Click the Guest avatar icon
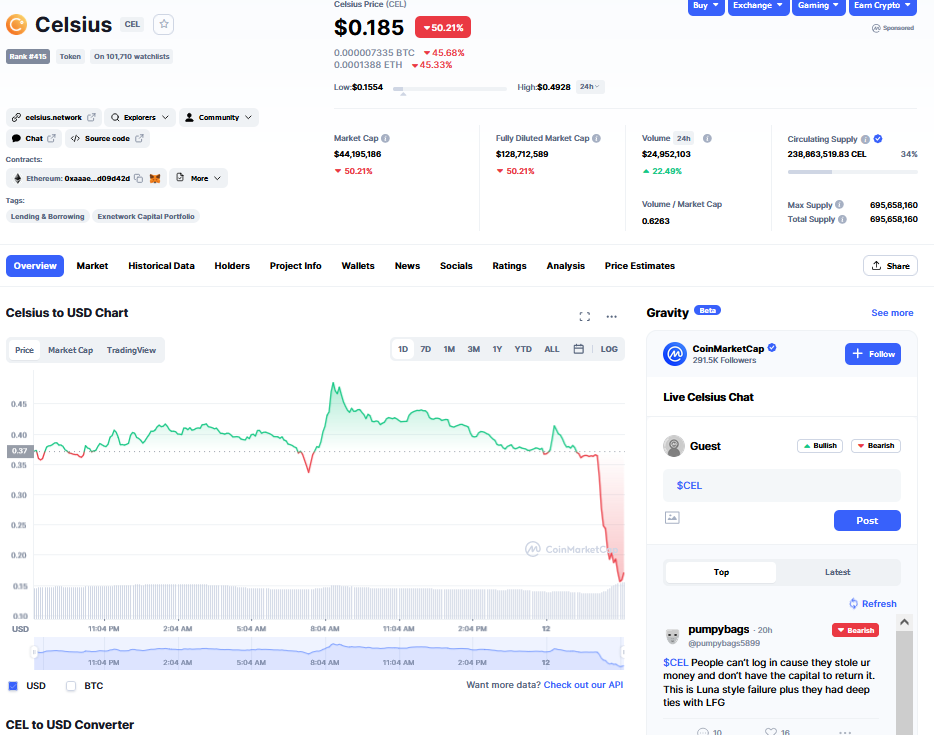Viewport: 934px width, 735px height. click(674, 446)
